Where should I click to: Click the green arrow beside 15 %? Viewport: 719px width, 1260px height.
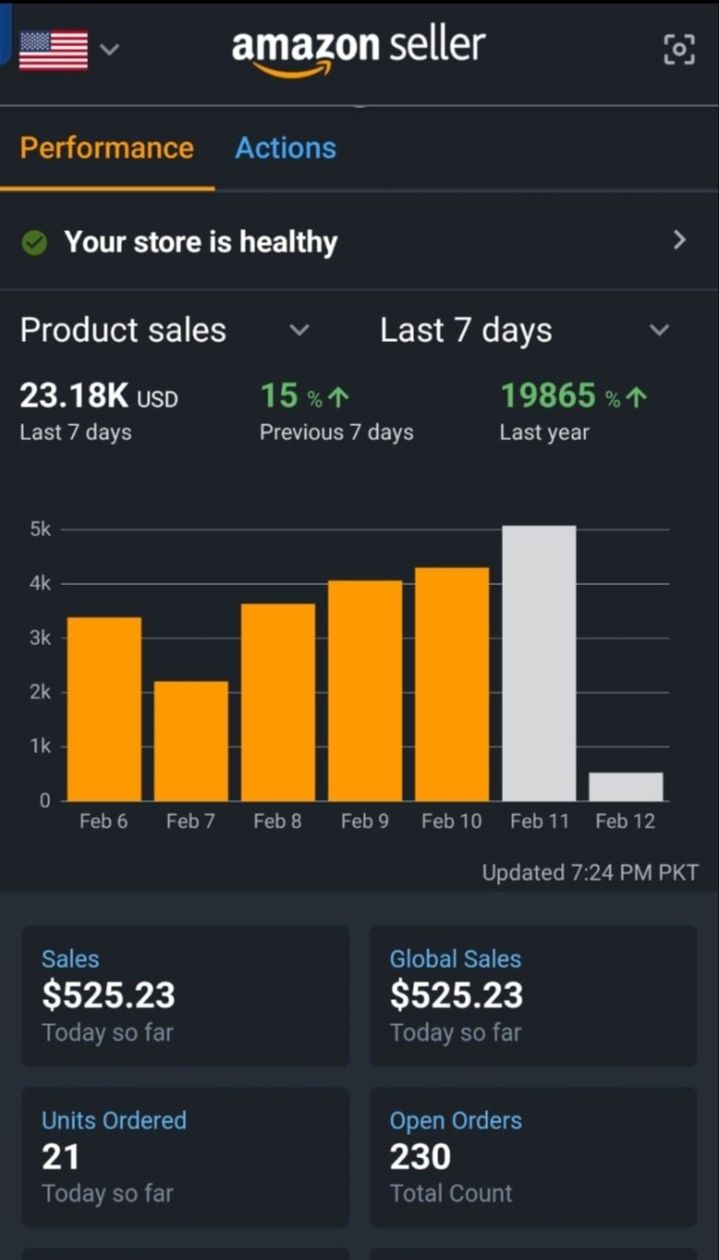[x=339, y=398]
